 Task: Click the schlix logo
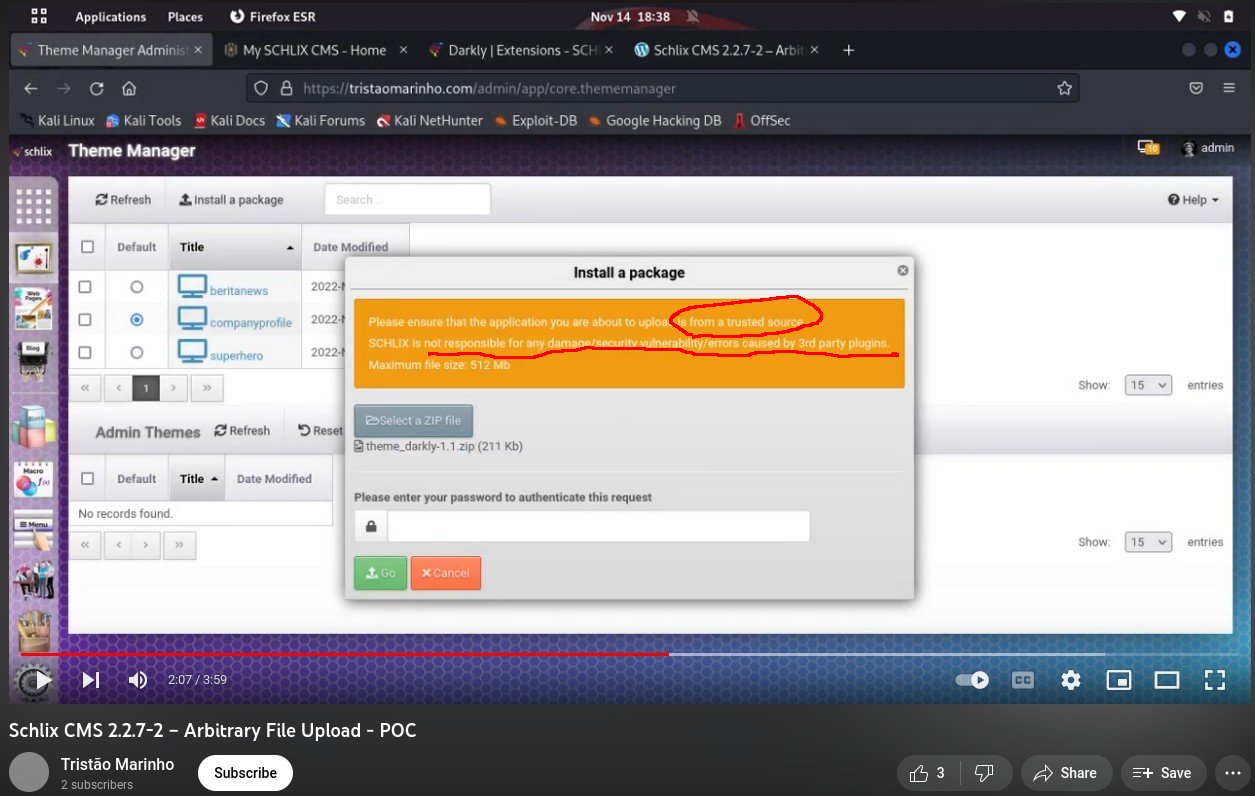[x=31, y=151]
